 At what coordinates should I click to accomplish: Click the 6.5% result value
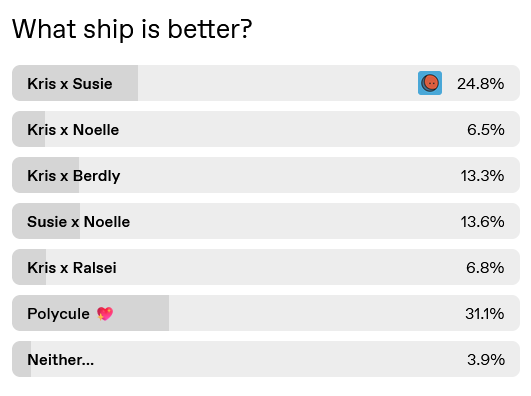(x=486, y=130)
